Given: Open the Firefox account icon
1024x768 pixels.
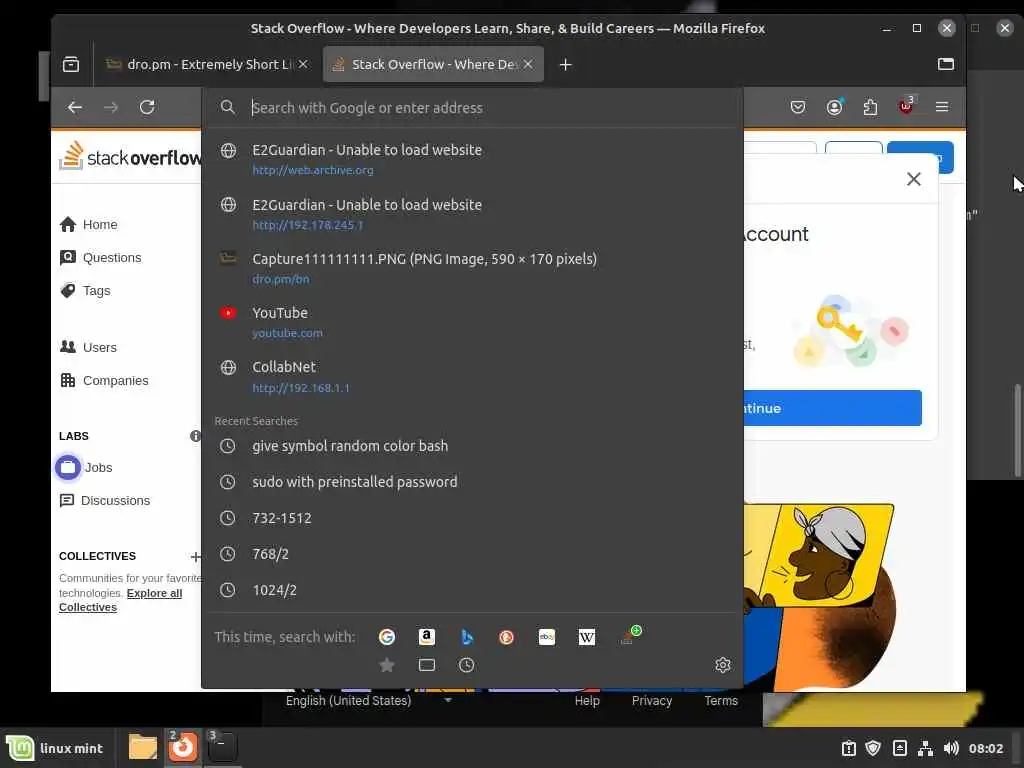Looking at the screenshot, I should click(x=835, y=107).
